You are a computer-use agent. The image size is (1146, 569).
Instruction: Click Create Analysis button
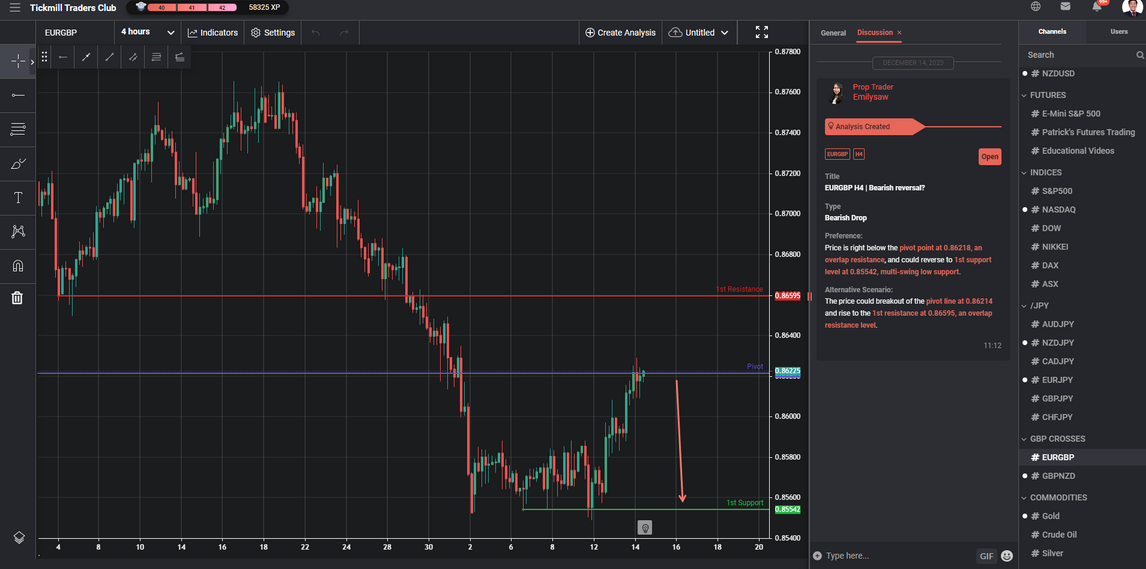tap(621, 32)
